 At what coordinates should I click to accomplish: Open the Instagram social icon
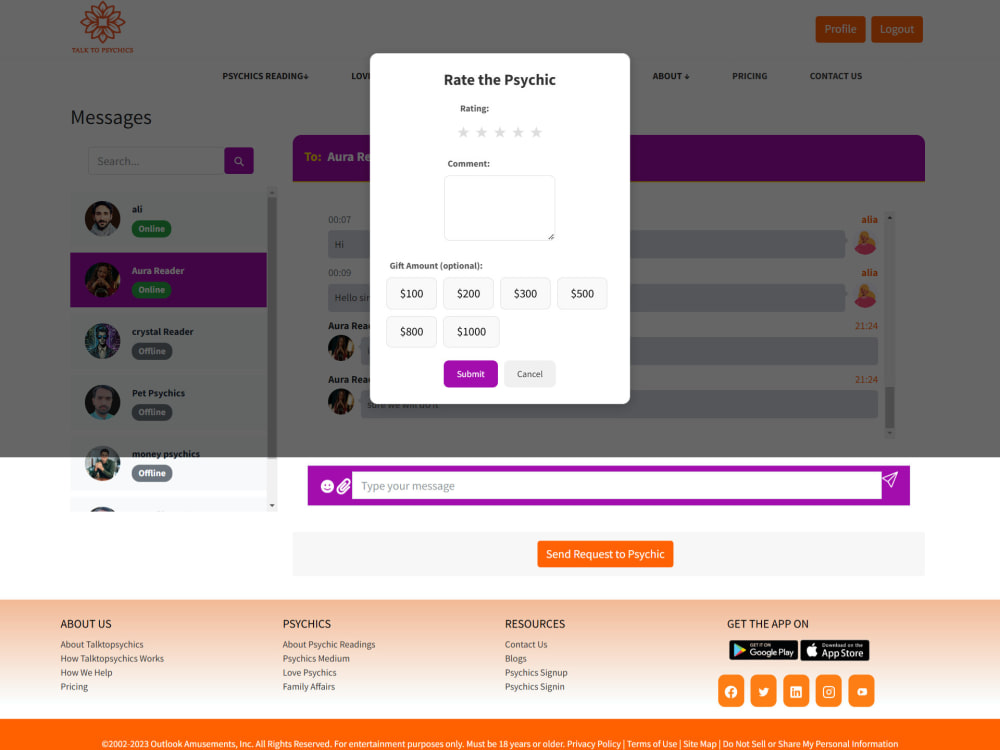coord(828,691)
